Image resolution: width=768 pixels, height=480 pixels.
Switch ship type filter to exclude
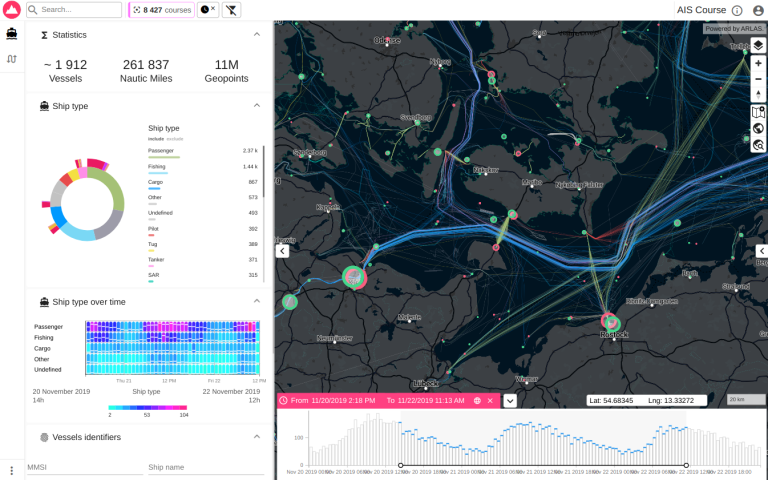pyautogui.click(x=174, y=139)
